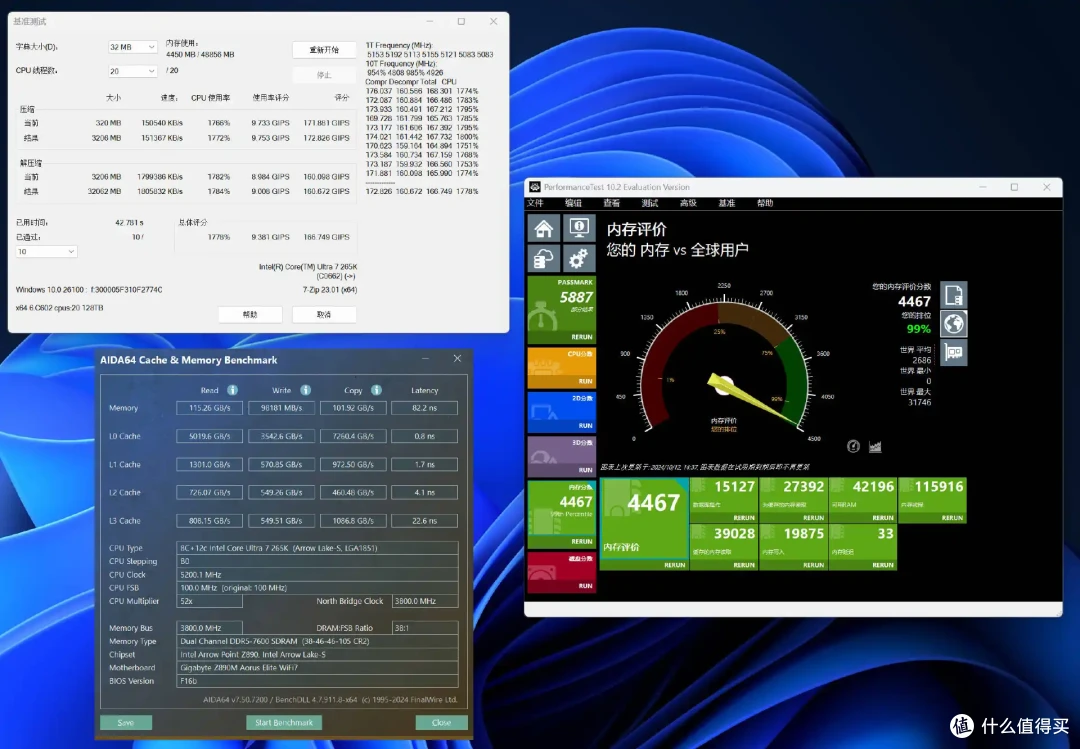The width and height of the screenshot is (1080, 749).
Task: Open the CPU threads 20 dropdown
Action: pyautogui.click(x=133, y=71)
